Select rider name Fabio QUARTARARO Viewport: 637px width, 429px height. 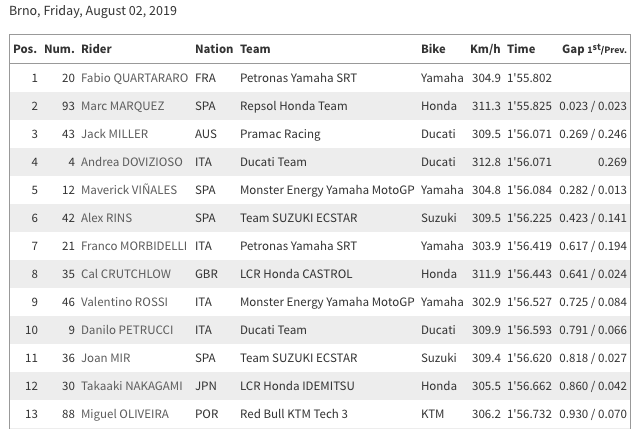(x=134, y=77)
